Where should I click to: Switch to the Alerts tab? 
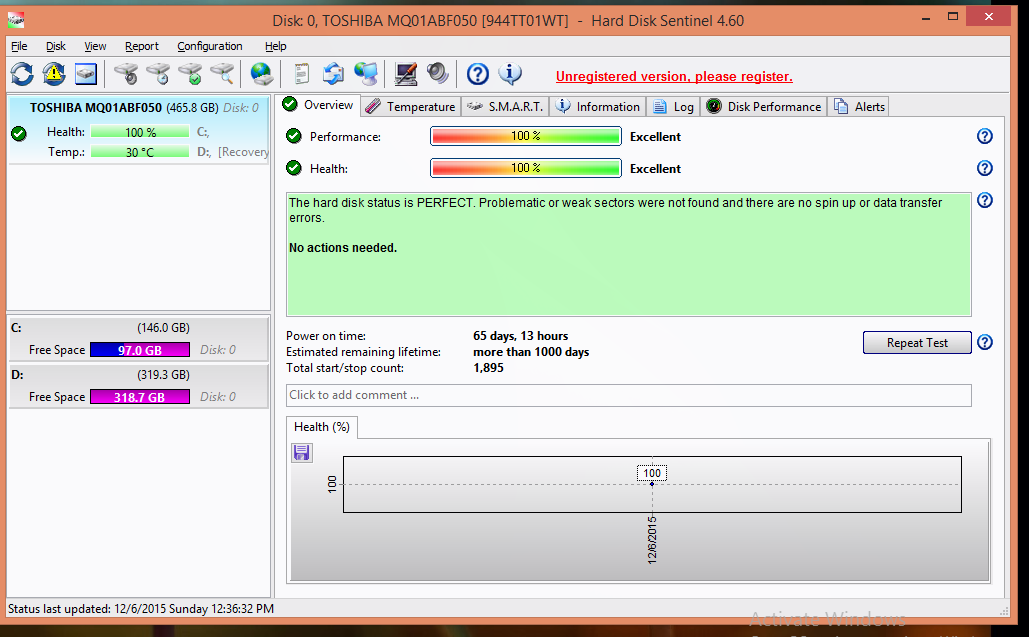tap(859, 106)
